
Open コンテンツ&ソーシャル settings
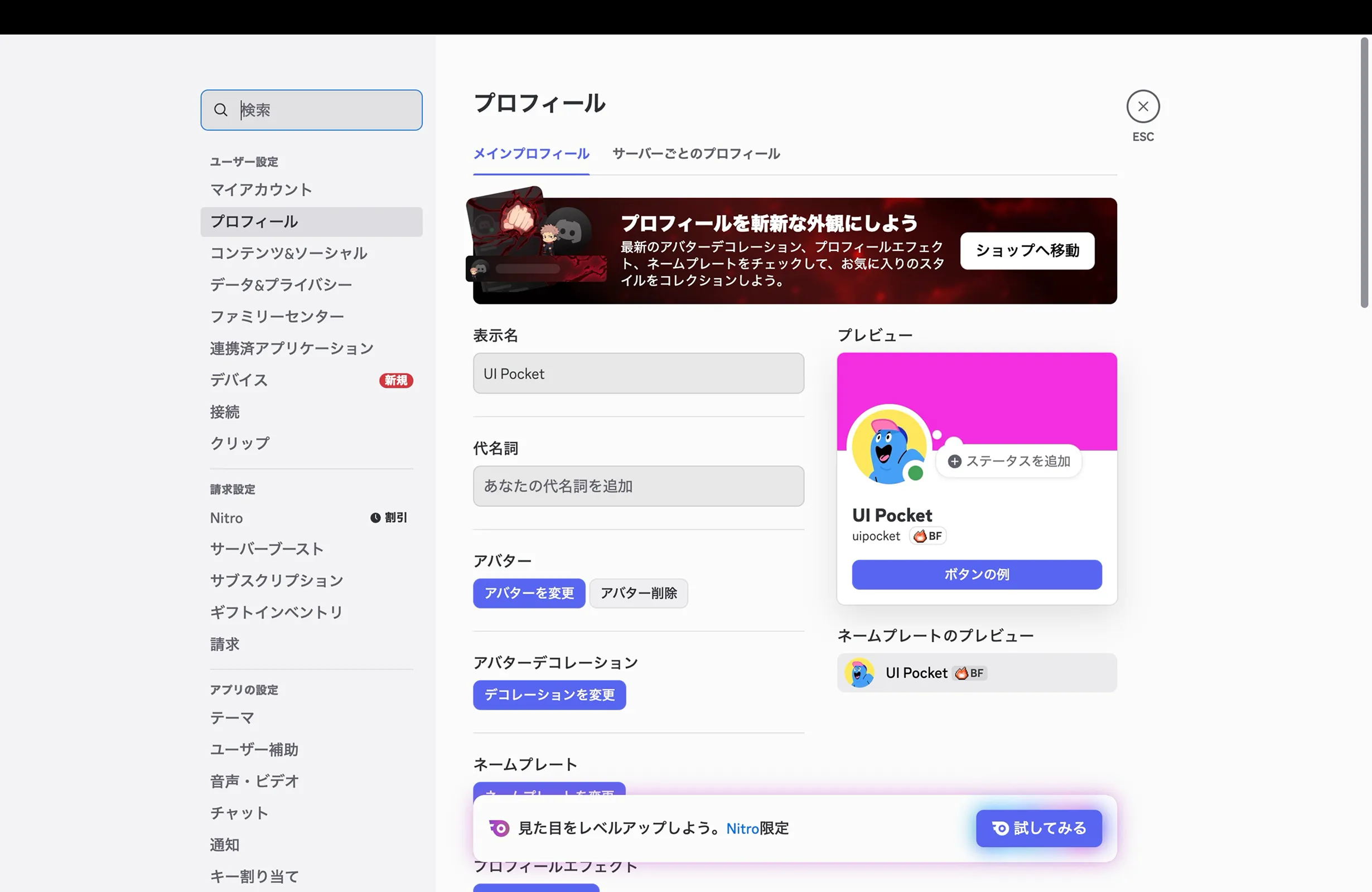[311, 253]
